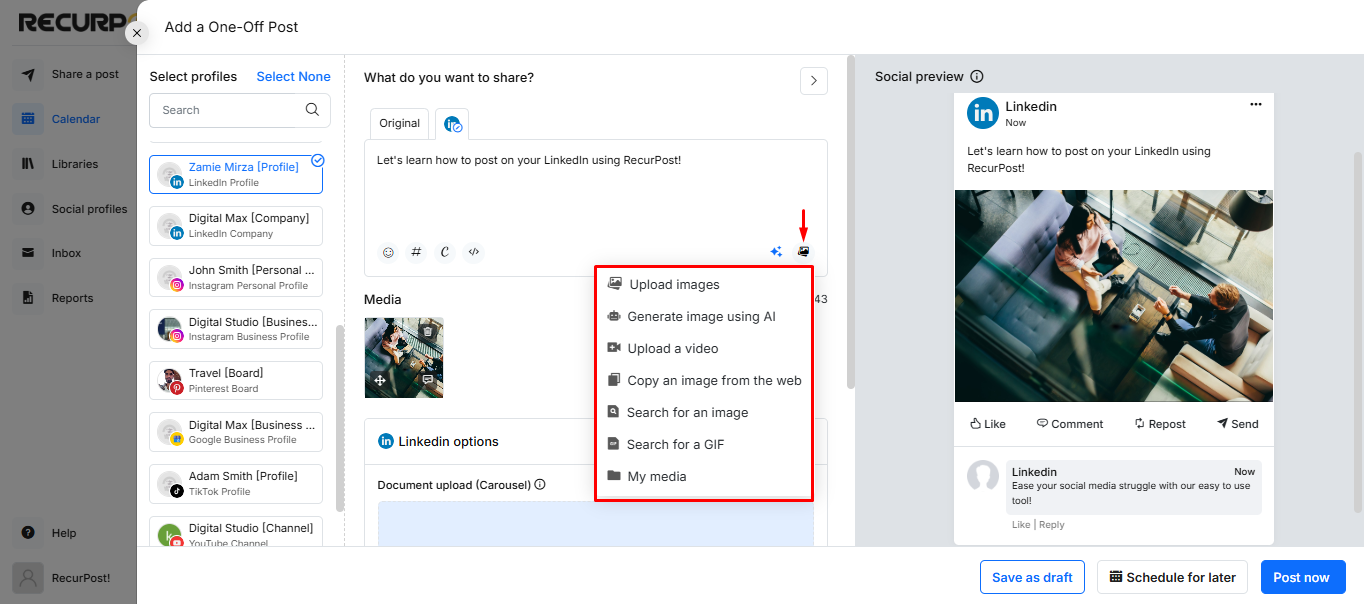Switch to the LinkedIn customization tab
The height and width of the screenshot is (604, 1364).
point(452,124)
